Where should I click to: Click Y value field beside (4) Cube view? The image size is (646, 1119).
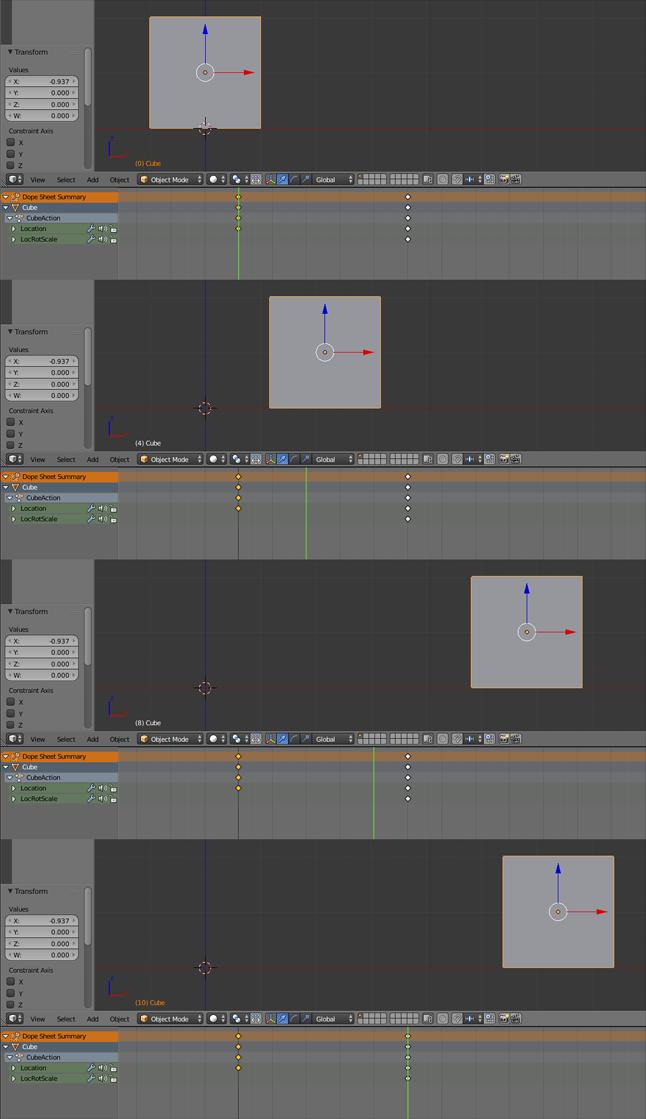pyautogui.click(x=42, y=373)
